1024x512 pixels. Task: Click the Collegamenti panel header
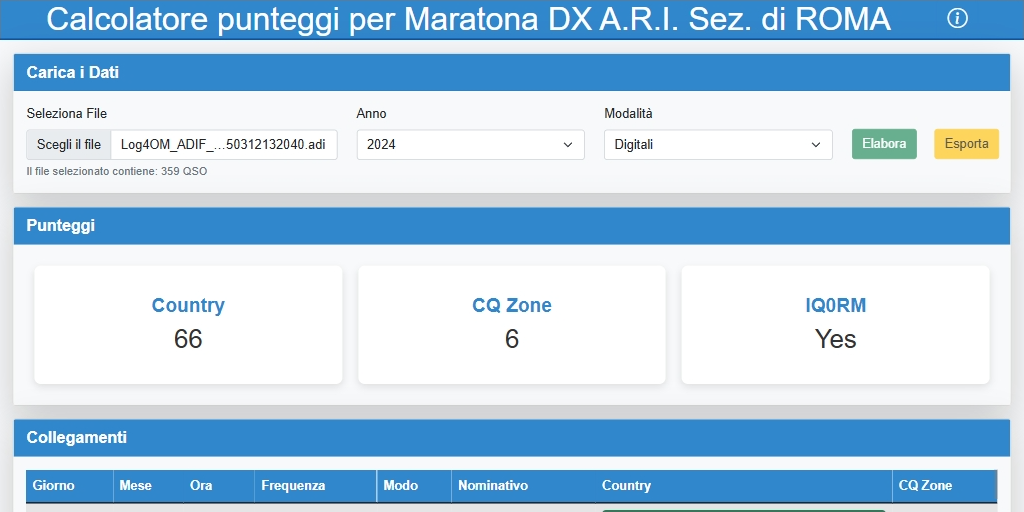click(512, 438)
